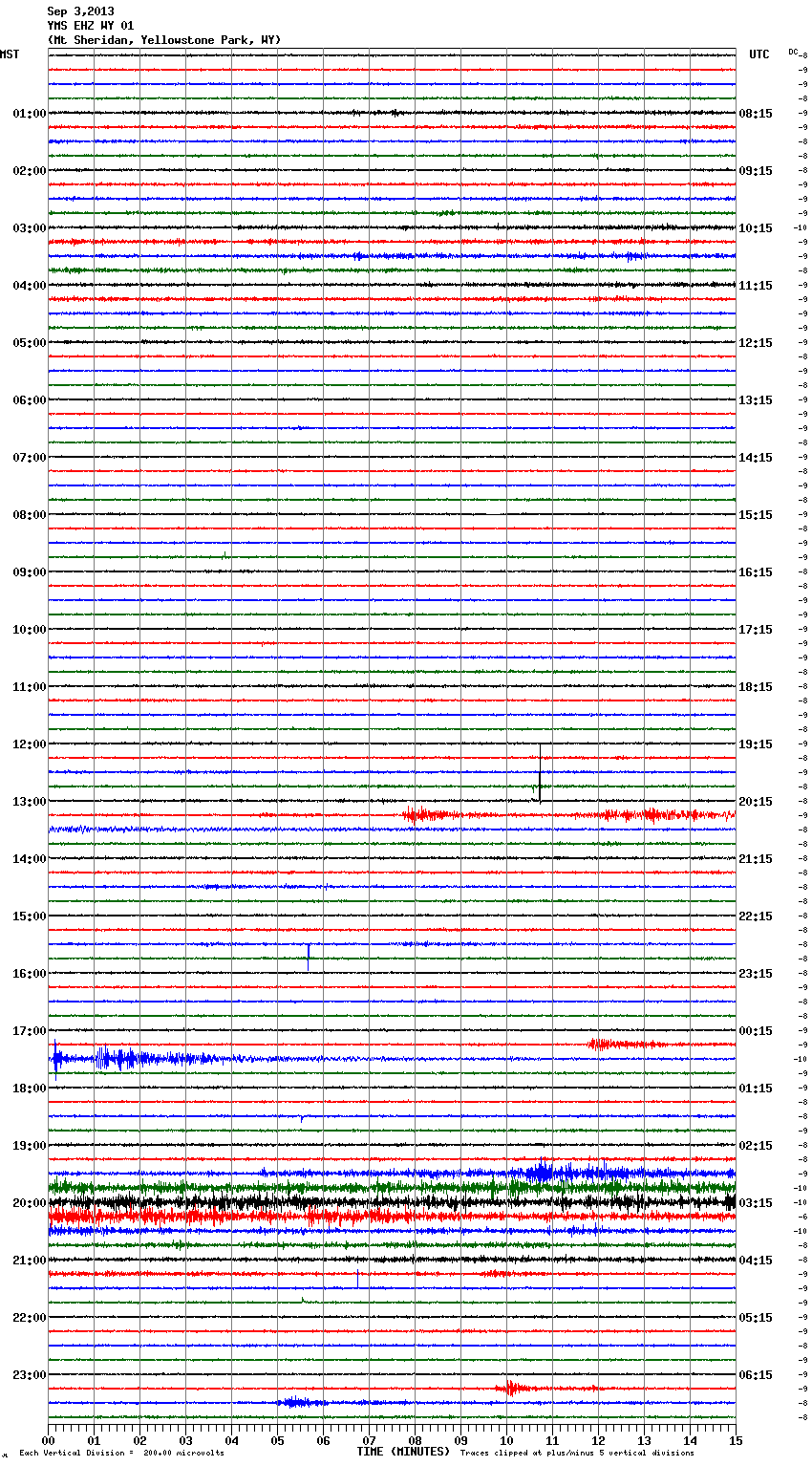Image resolution: width=812 pixels, height=1466 pixels.
Task: Click the 16:15 UTC time label
Action: point(756,572)
